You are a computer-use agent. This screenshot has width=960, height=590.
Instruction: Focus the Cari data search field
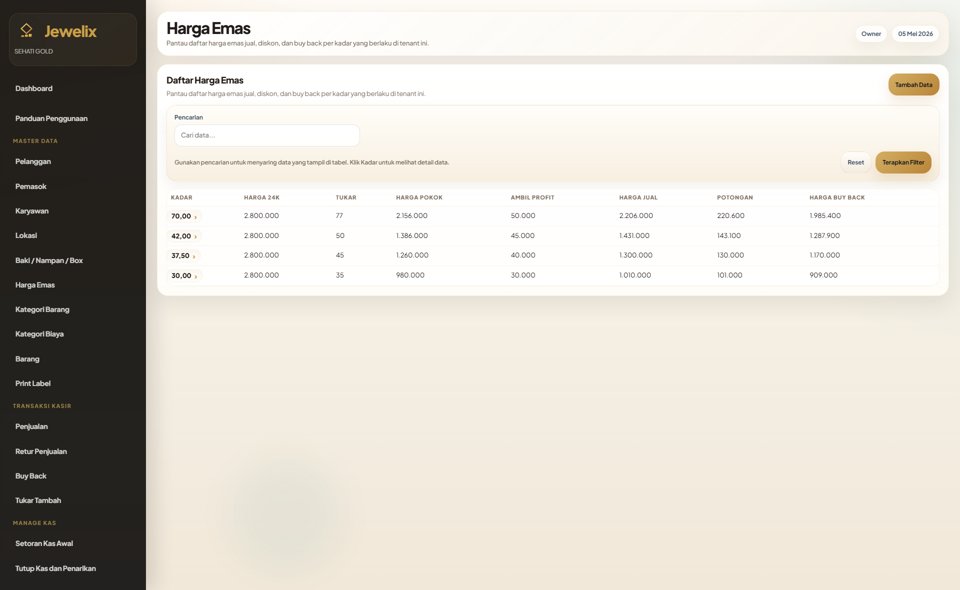[x=267, y=135]
